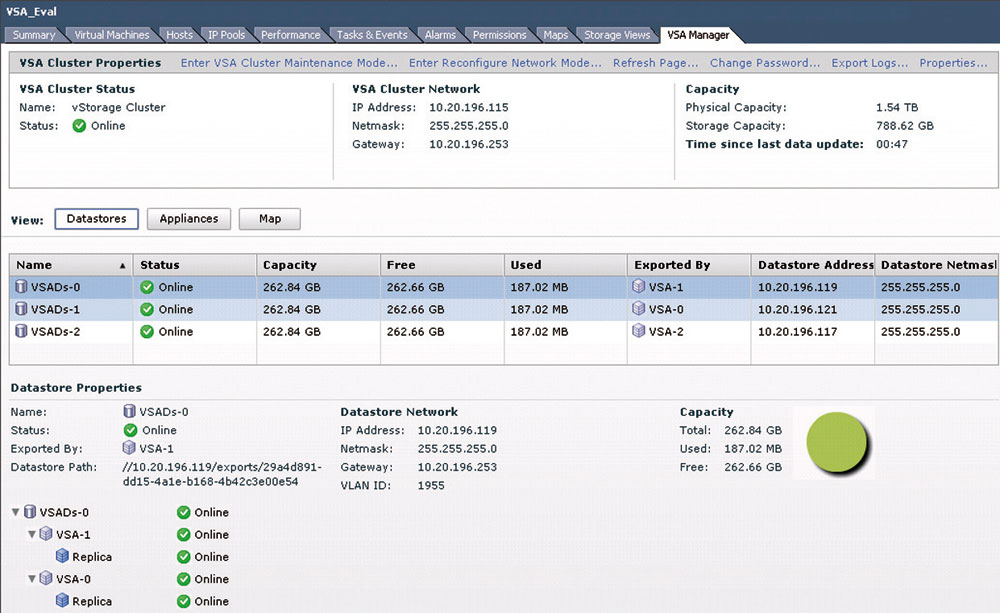Viewport: 1000px width, 613px height.
Task: Click VLAN ID value 1955
Action: pyautogui.click(x=431, y=485)
